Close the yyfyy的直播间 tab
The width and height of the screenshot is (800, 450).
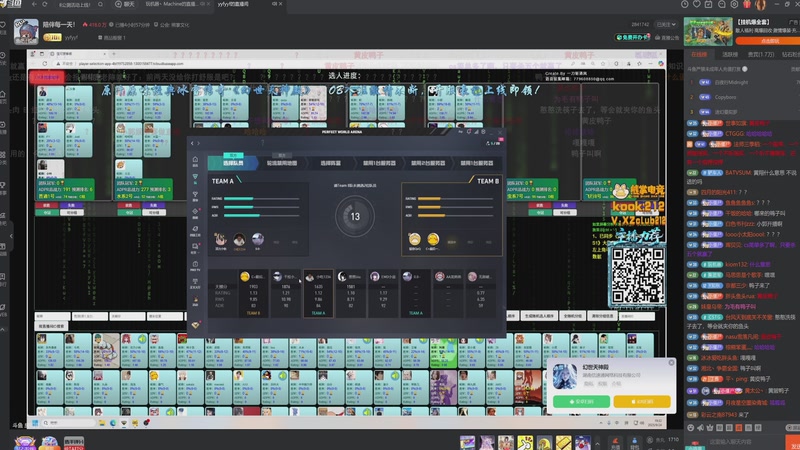coord(281,4)
